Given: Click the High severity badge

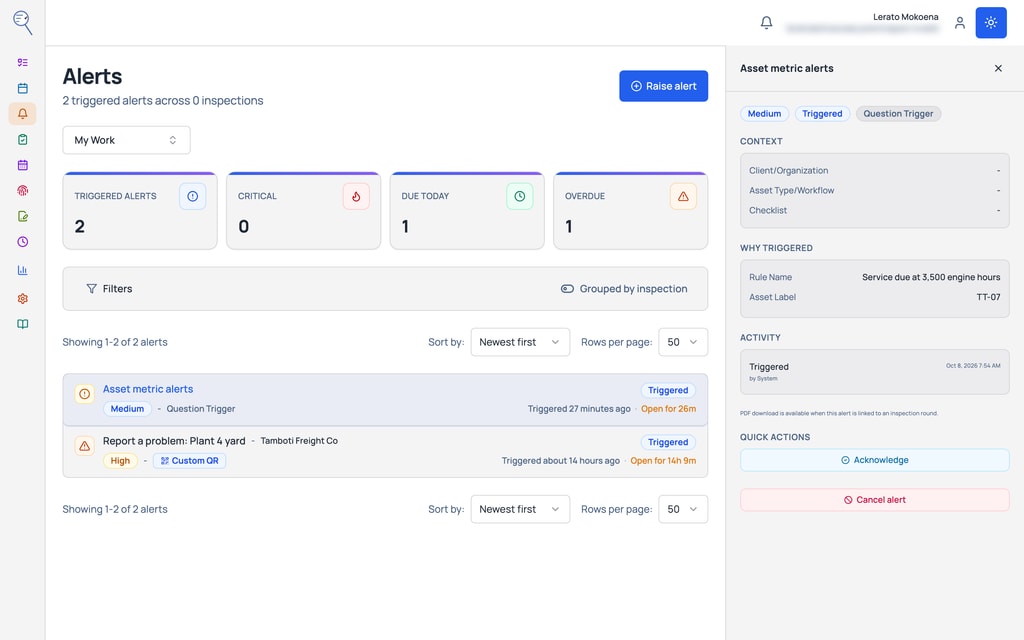Looking at the screenshot, I should coord(120,461).
